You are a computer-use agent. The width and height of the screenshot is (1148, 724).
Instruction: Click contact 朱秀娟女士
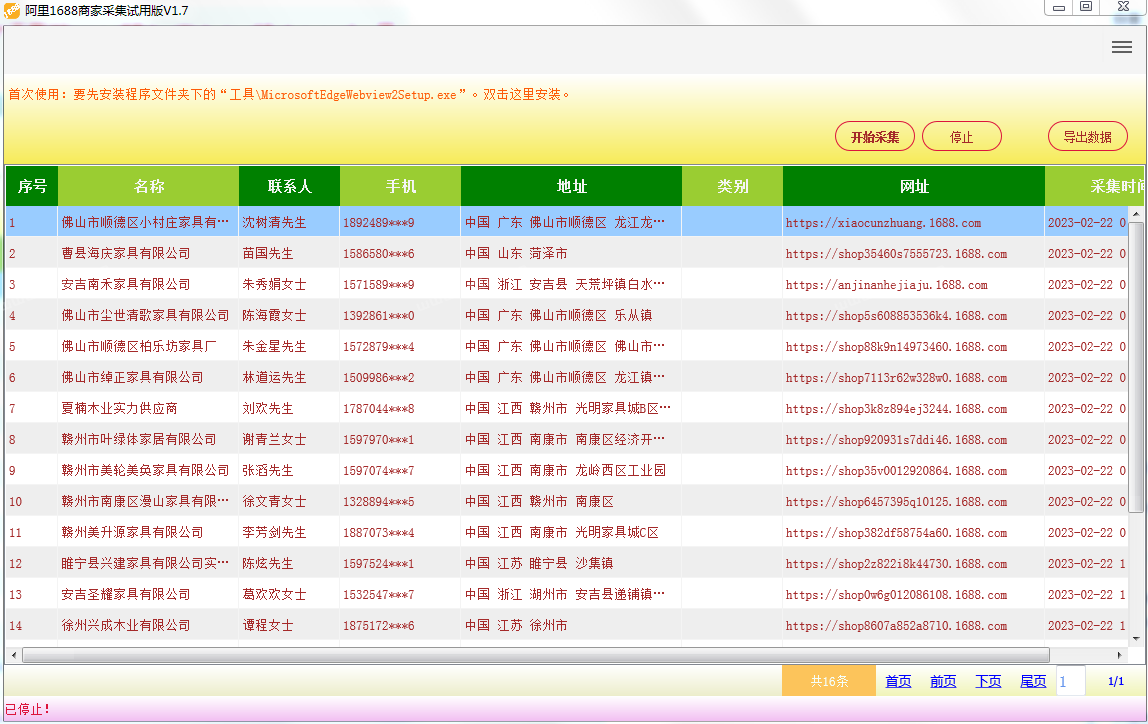coord(275,284)
